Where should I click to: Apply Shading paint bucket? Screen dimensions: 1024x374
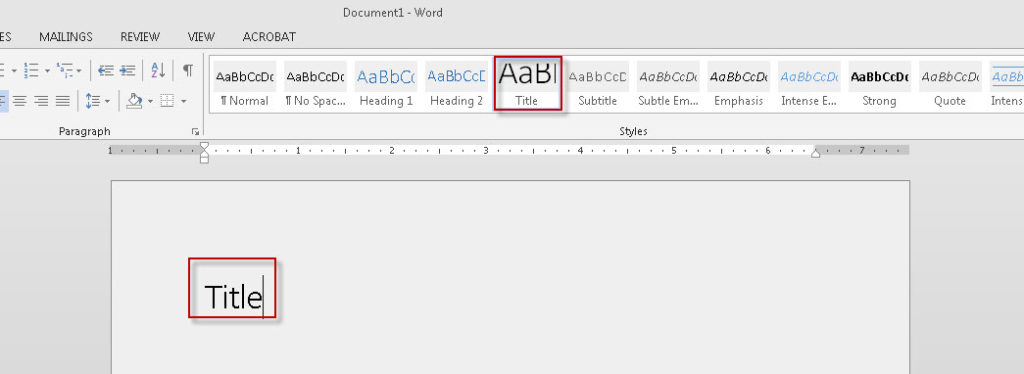[135, 101]
